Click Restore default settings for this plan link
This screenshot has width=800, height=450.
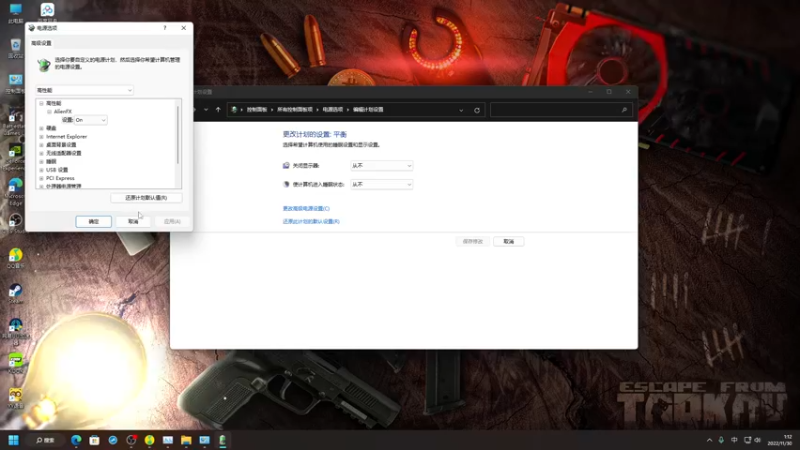coord(311,221)
